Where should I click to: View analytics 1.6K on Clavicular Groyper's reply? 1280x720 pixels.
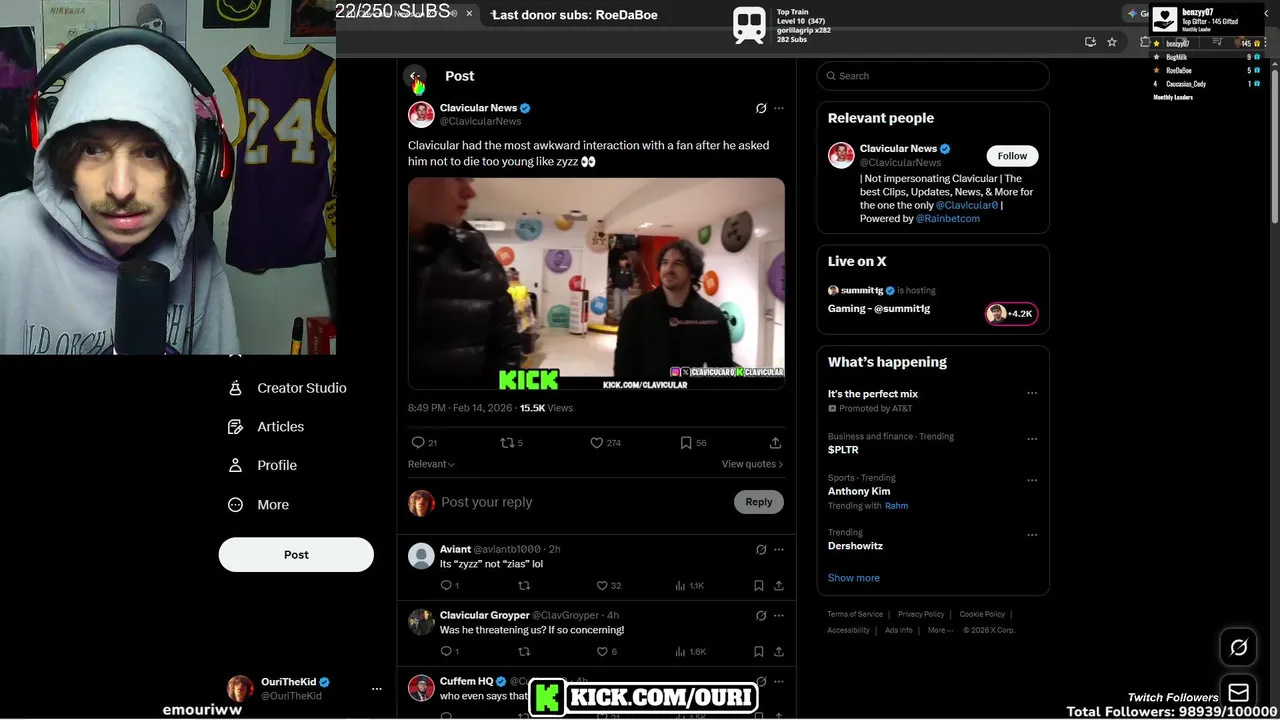tap(690, 652)
